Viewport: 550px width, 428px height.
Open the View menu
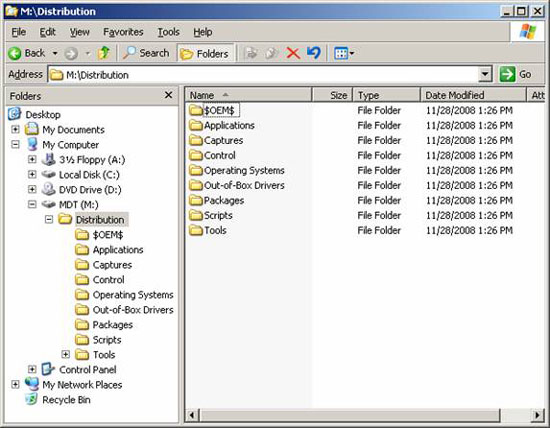pos(80,32)
